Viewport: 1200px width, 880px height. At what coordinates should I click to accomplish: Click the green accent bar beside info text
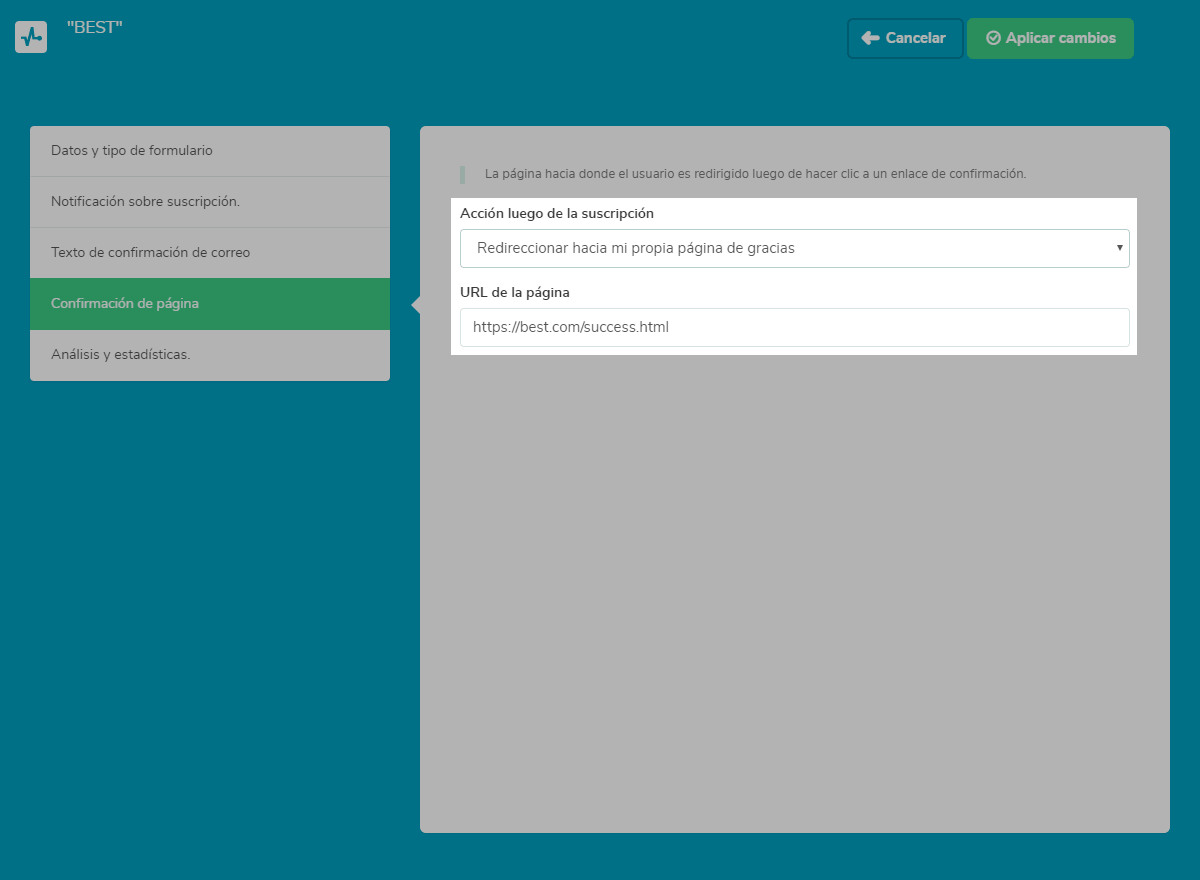(x=462, y=174)
